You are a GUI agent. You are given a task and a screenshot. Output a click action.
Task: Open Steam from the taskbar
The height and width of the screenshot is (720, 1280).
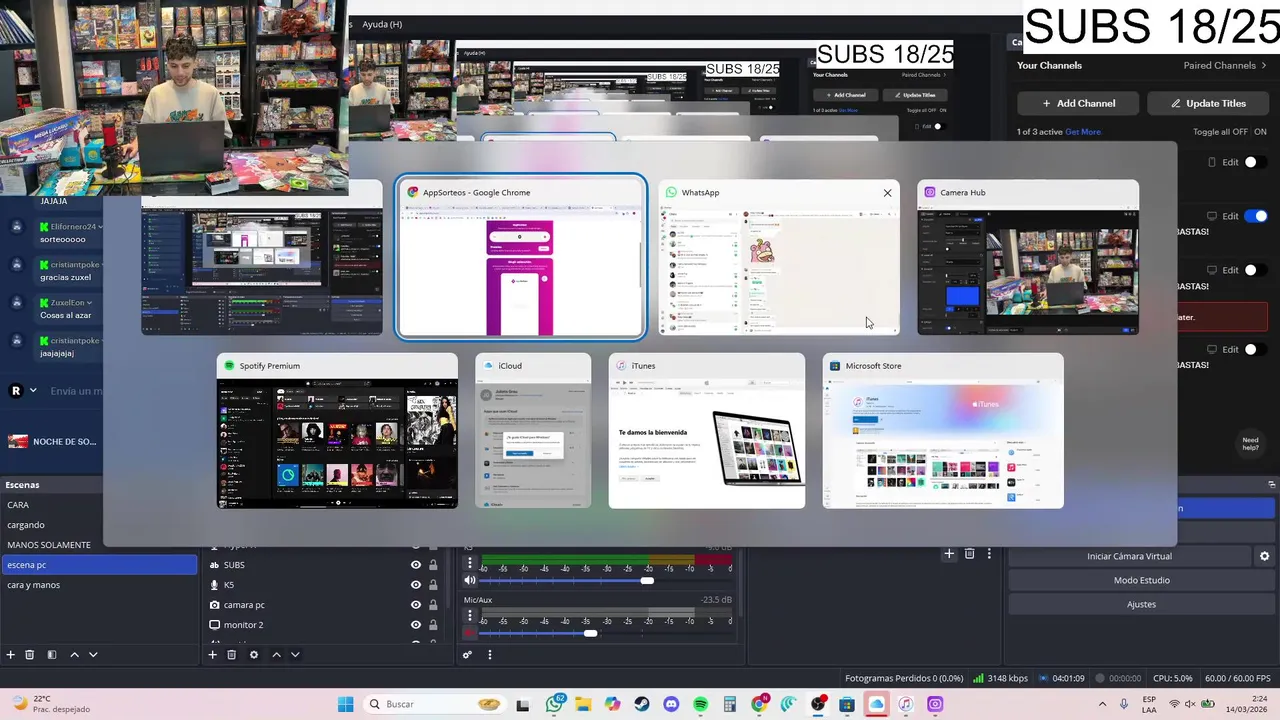point(642,704)
